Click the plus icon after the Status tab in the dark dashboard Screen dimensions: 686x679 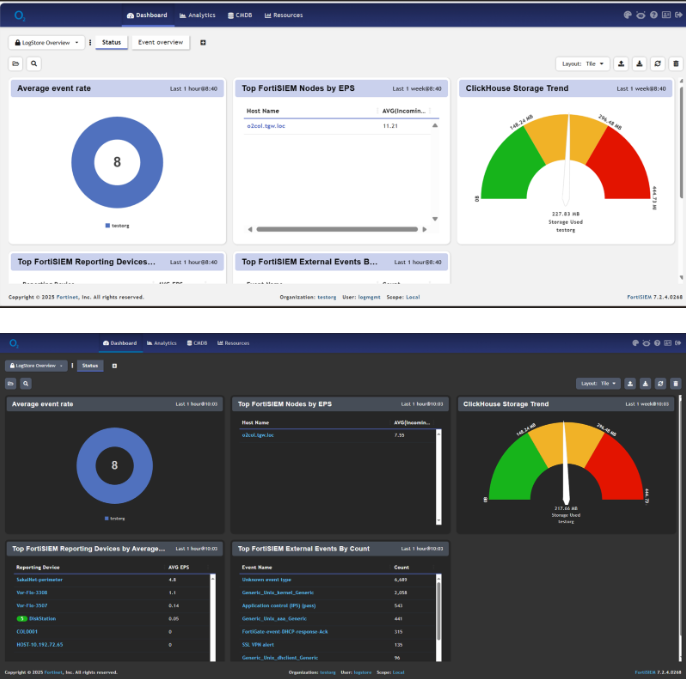point(114,366)
